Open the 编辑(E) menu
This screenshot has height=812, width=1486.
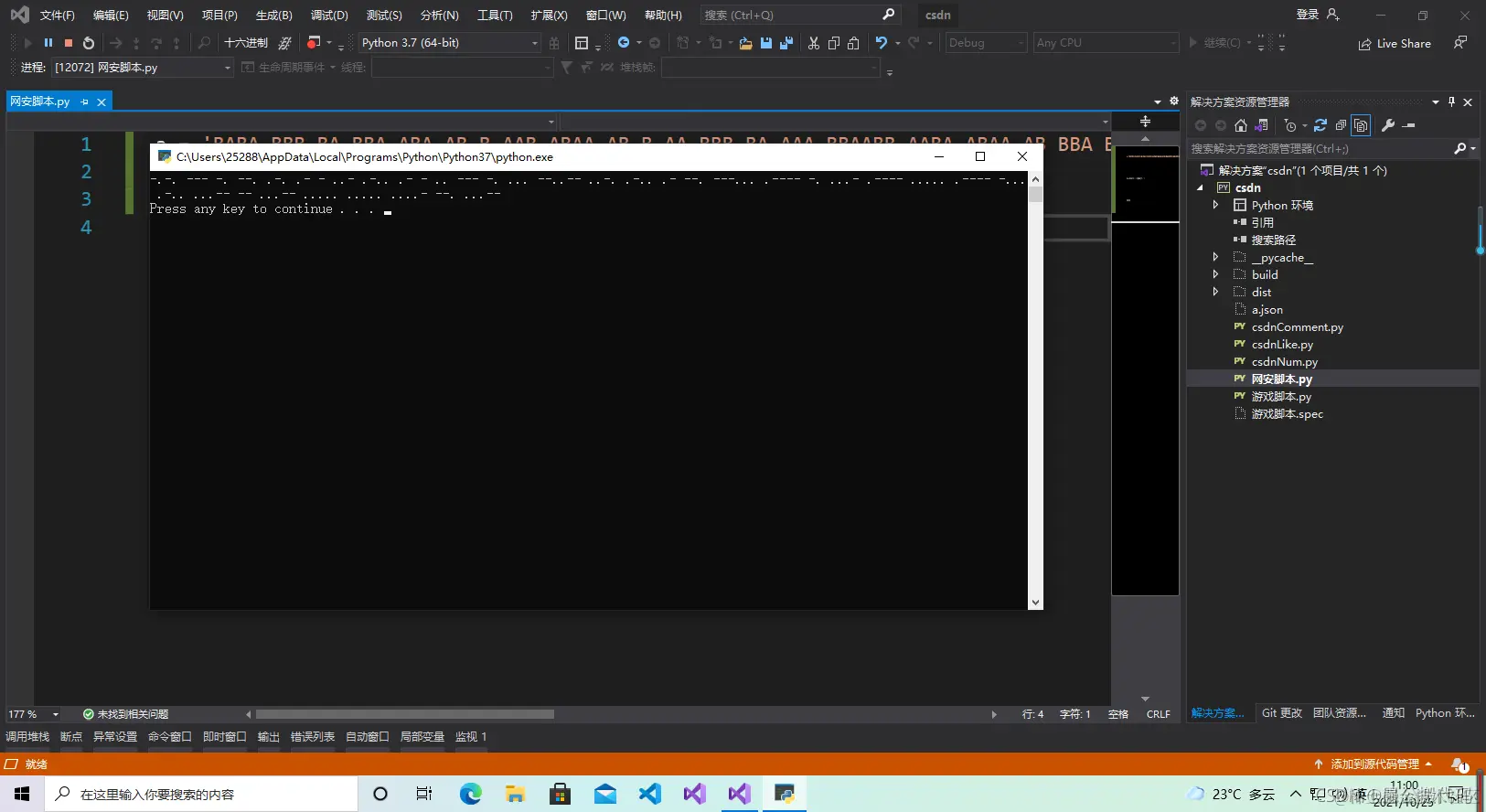click(x=111, y=16)
